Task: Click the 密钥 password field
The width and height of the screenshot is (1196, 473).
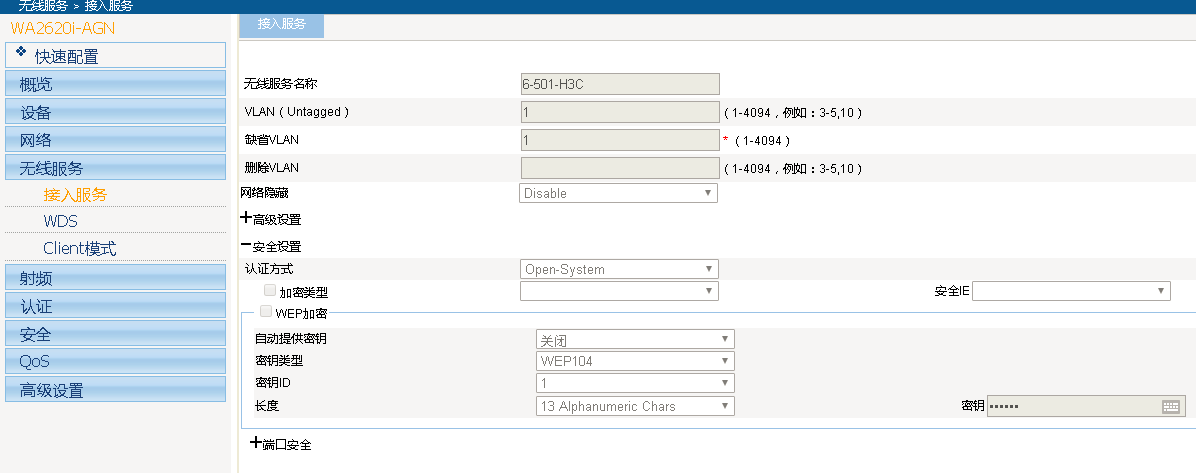Action: pyautogui.click(x=1072, y=406)
